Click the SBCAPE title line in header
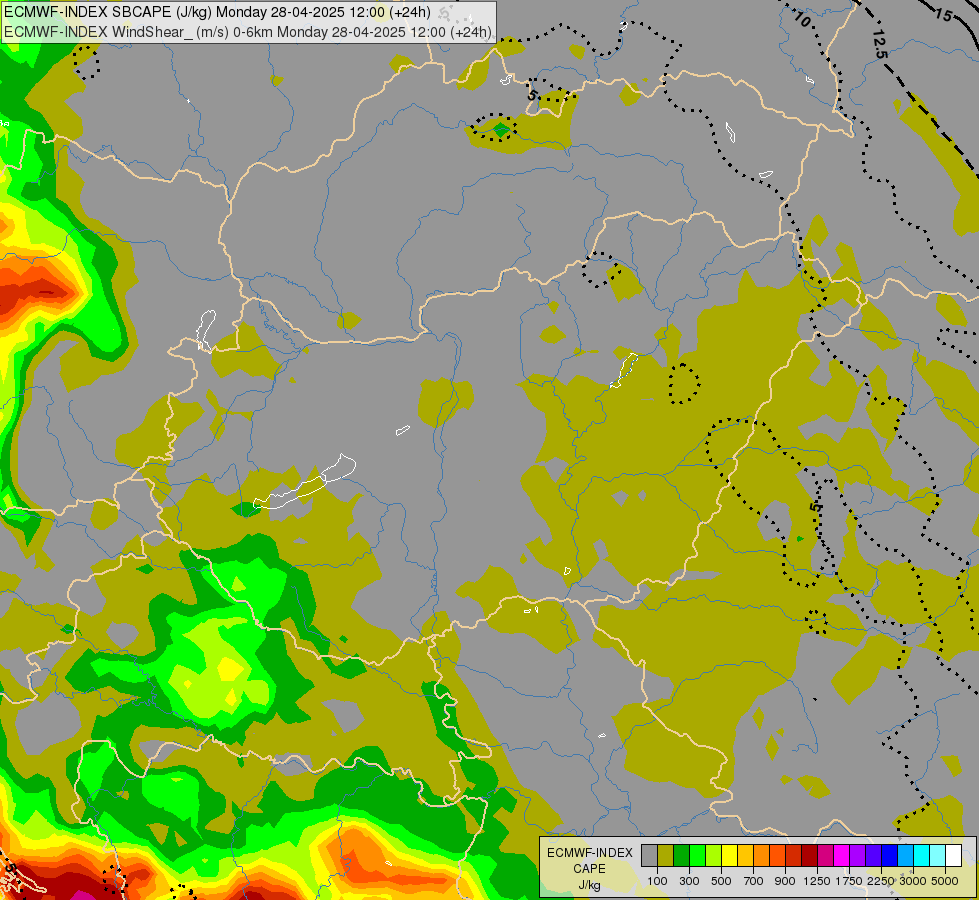Image resolution: width=979 pixels, height=900 pixels. (217, 12)
